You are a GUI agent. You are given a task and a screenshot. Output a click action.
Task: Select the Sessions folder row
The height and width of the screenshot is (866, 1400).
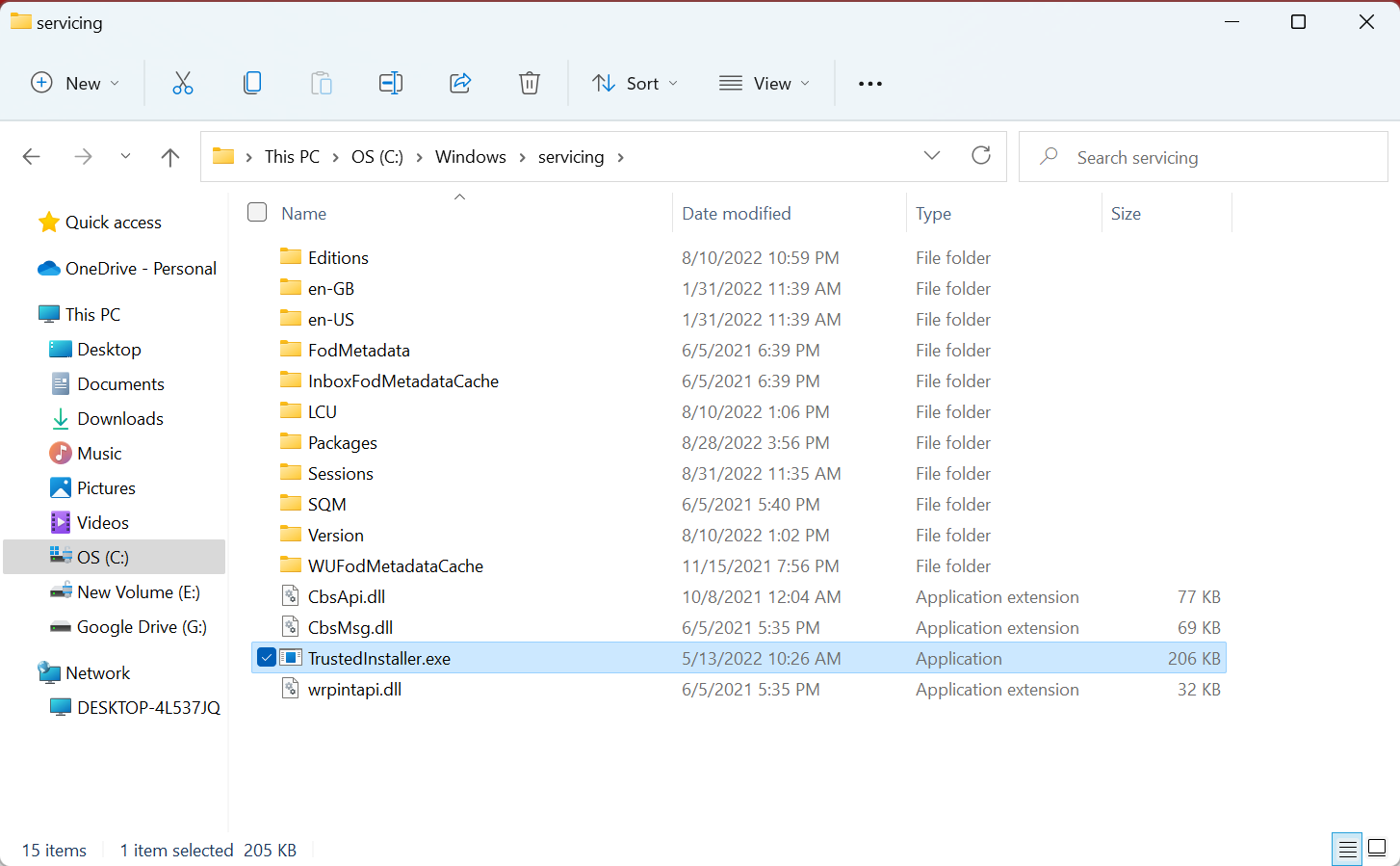pos(739,473)
